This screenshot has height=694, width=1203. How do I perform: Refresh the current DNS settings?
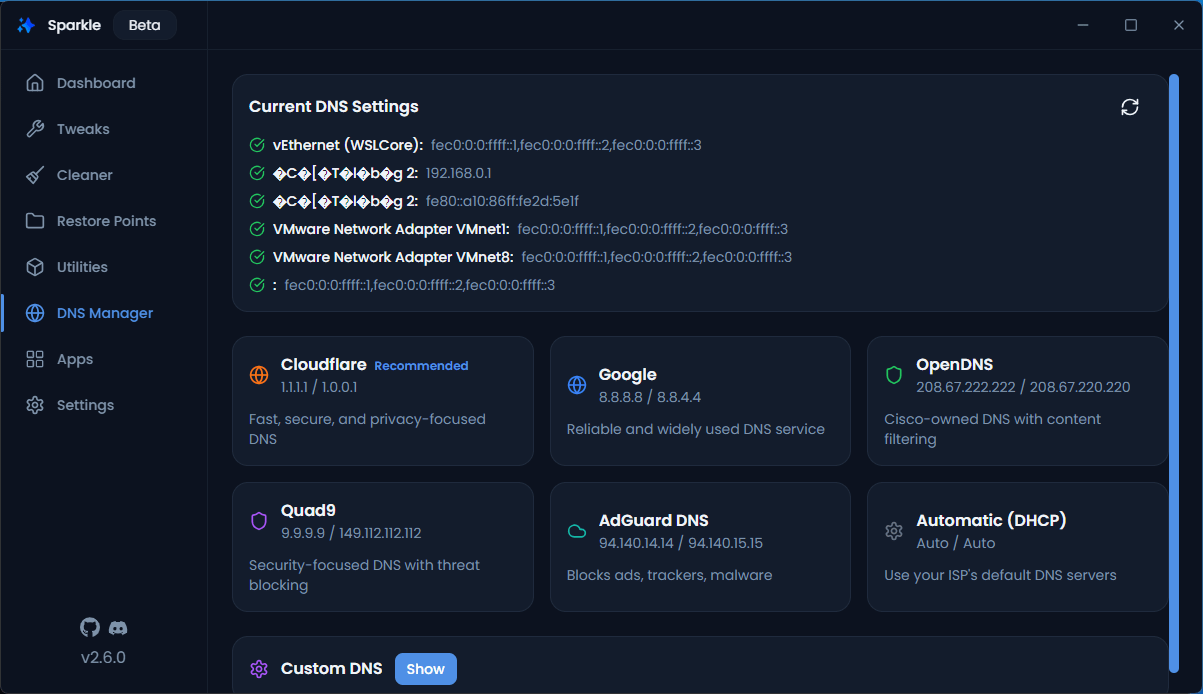(1130, 107)
